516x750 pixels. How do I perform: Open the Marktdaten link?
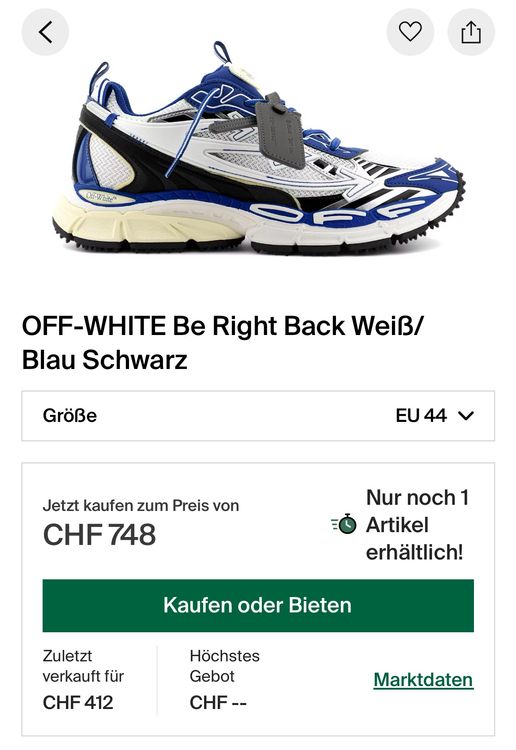click(423, 680)
